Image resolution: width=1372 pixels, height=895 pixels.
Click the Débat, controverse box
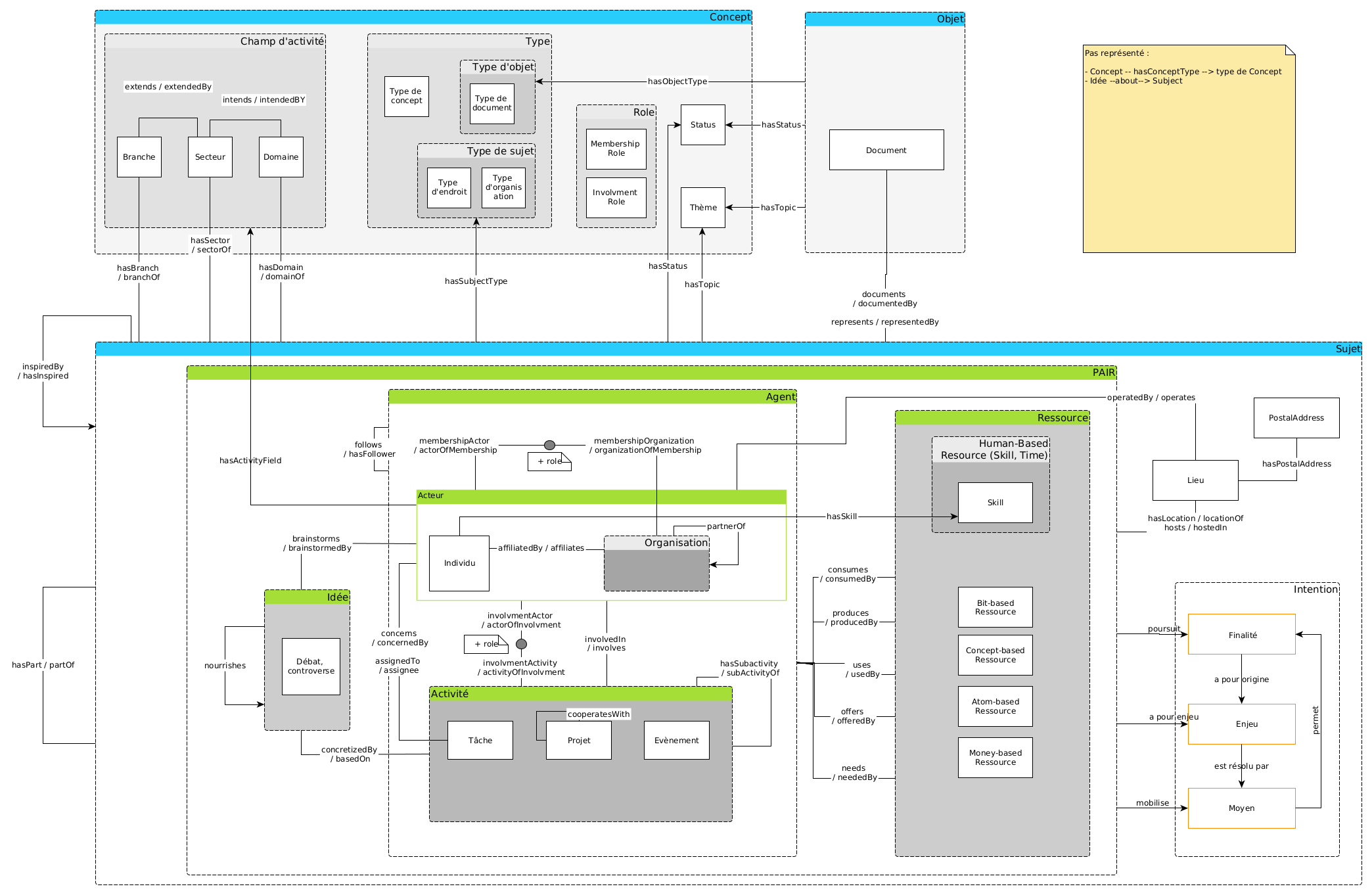(311, 666)
